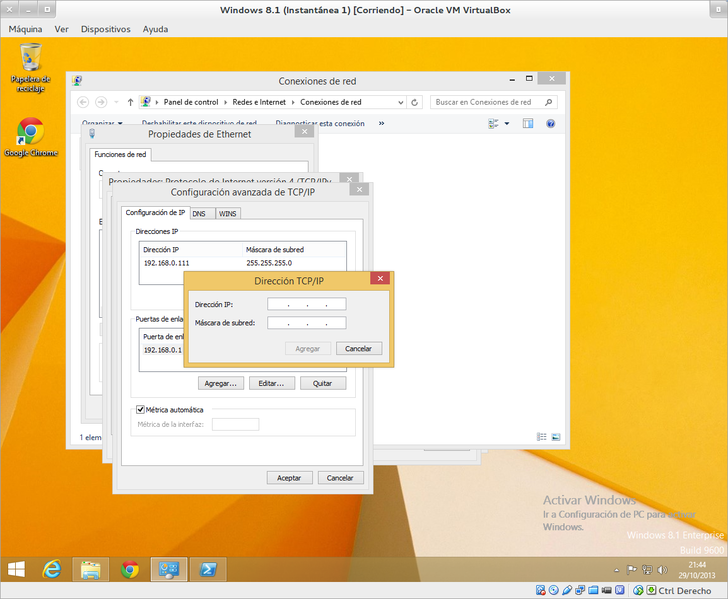728x599 pixels.
Task: Click Aceptar in advanced TCP/IP settings
Action: point(289,478)
